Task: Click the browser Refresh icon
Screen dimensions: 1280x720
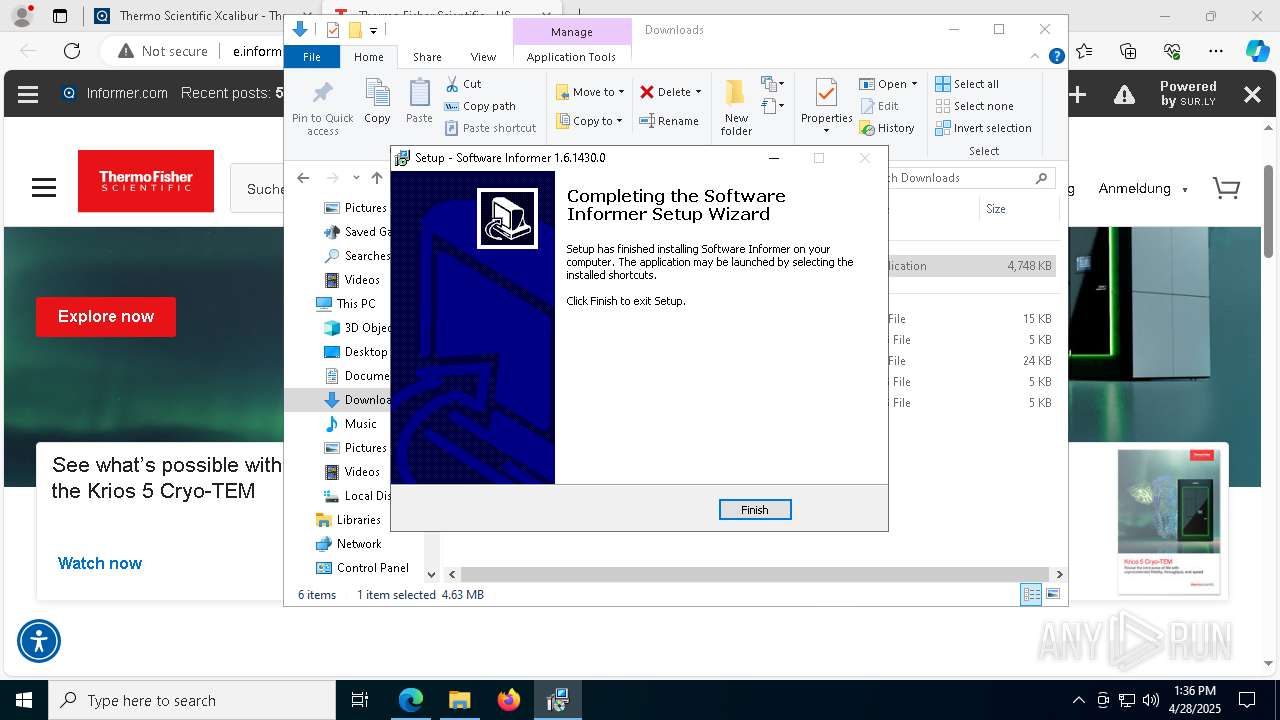Action: (72, 51)
